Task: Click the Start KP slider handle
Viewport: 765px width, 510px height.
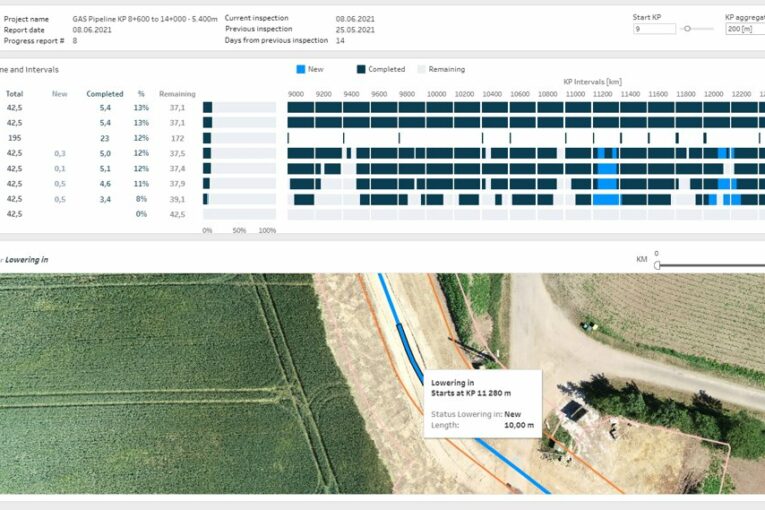Action: click(686, 29)
